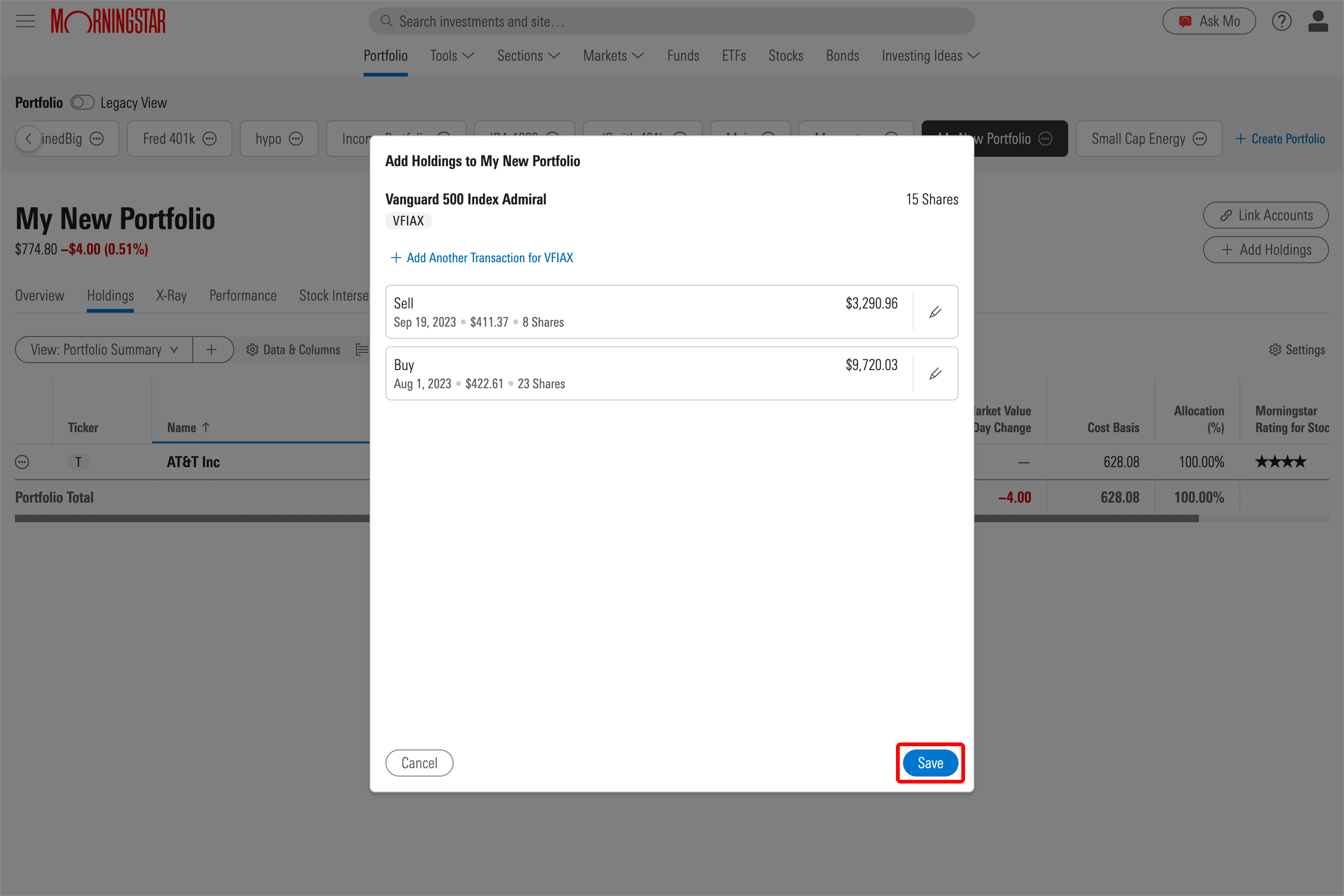Open row options for AT&T Inc
1344x896 pixels.
pos(22,462)
